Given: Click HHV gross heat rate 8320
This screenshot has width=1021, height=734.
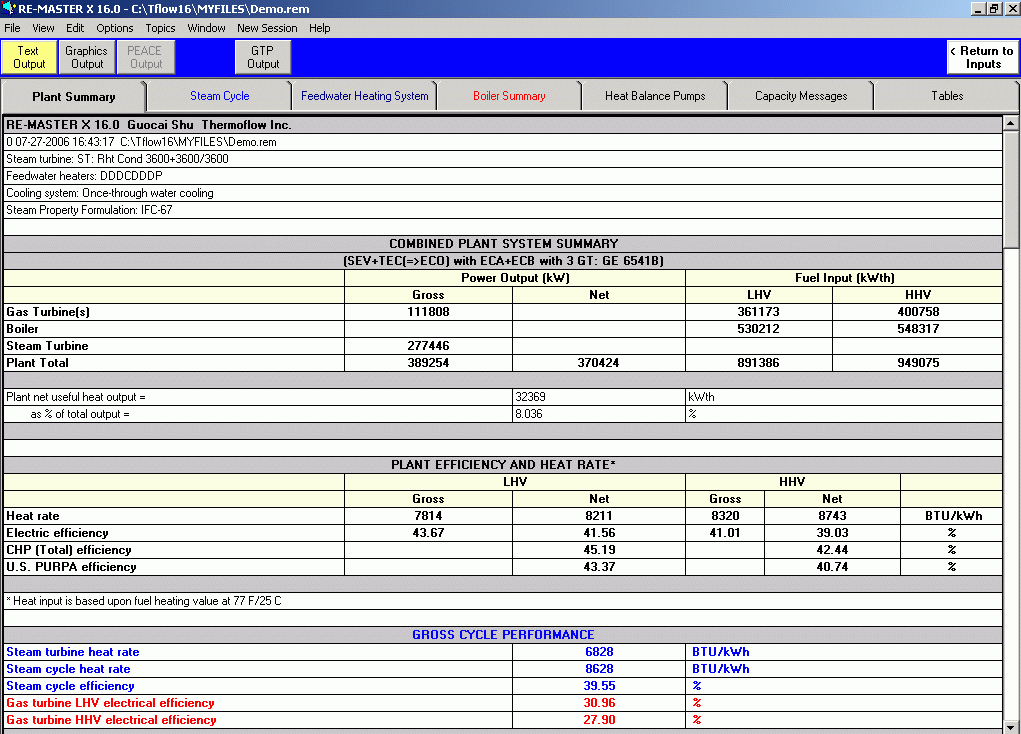Looking at the screenshot, I should point(725,516).
